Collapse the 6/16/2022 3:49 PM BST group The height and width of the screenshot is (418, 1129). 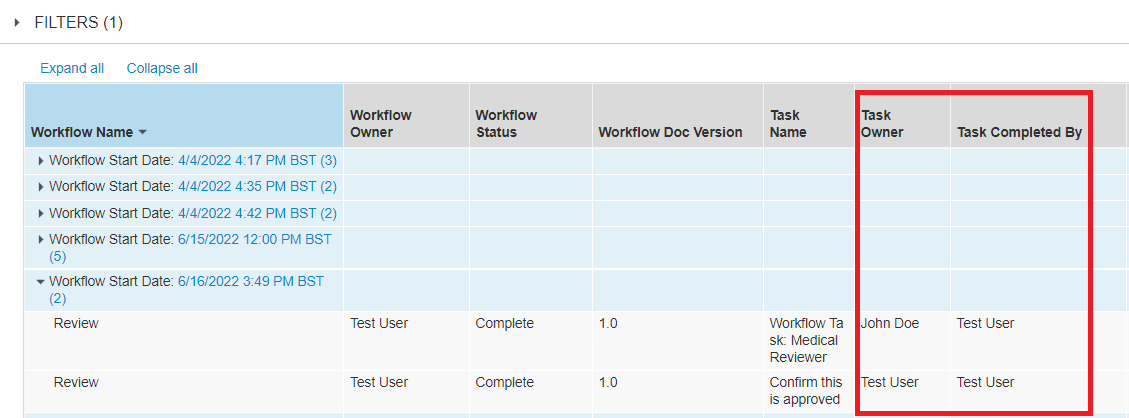click(41, 282)
